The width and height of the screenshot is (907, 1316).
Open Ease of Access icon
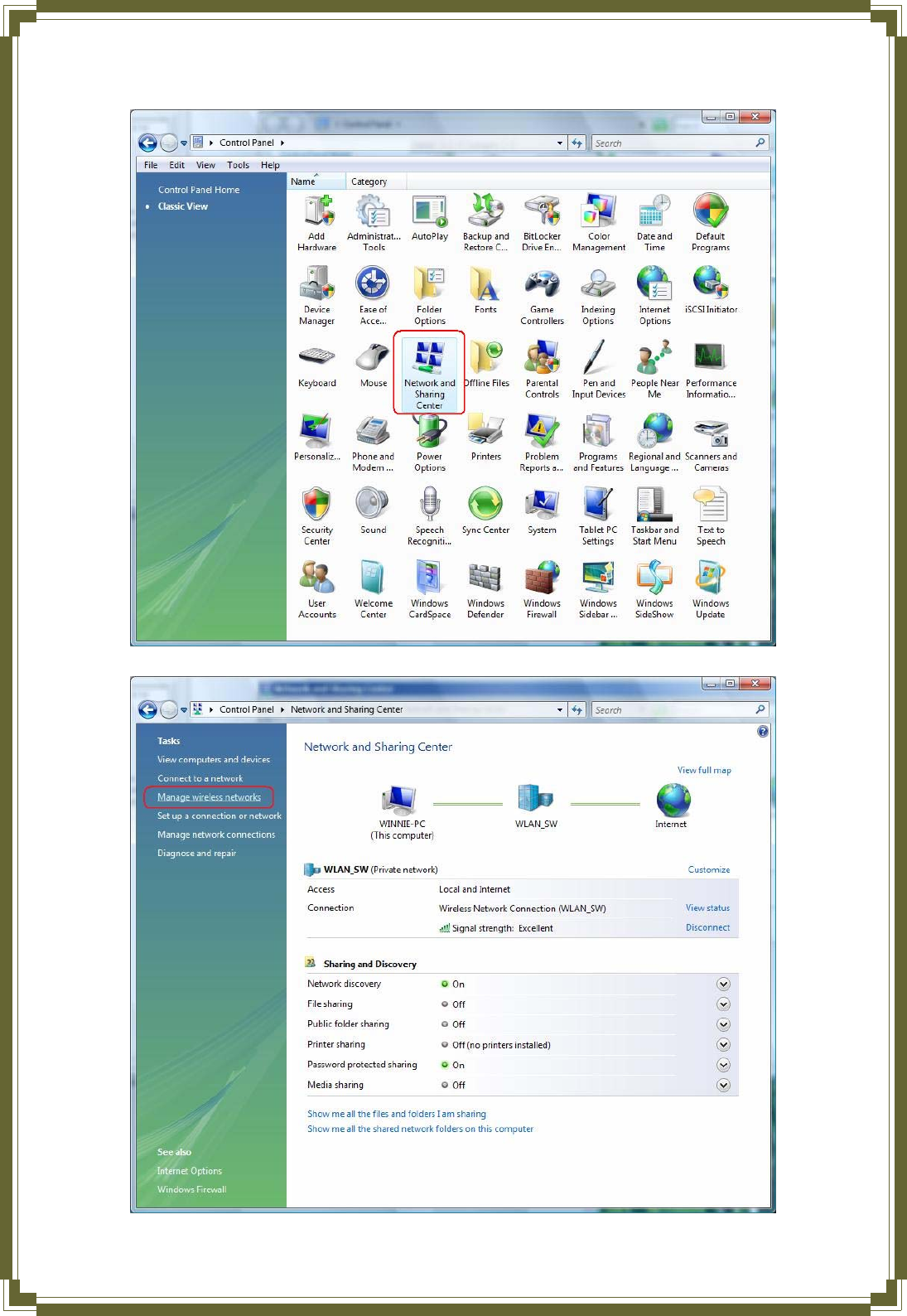pyautogui.click(x=374, y=296)
